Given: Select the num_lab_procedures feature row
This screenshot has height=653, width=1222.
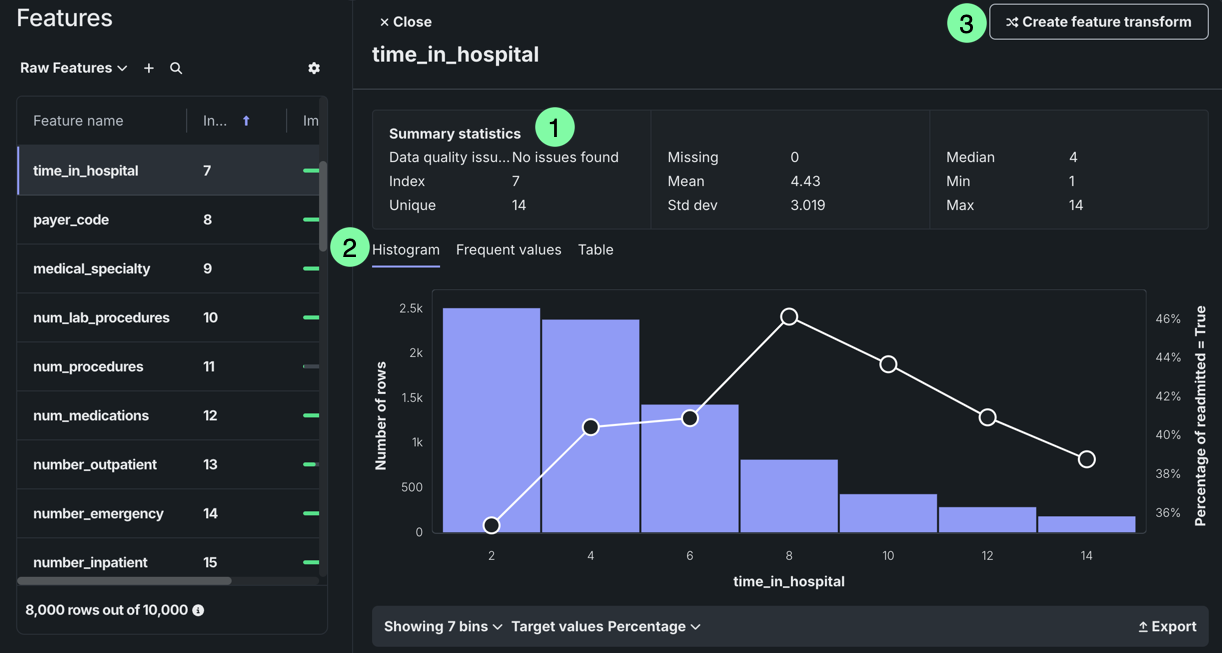Looking at the screenshot, I should tap(101, 318).
